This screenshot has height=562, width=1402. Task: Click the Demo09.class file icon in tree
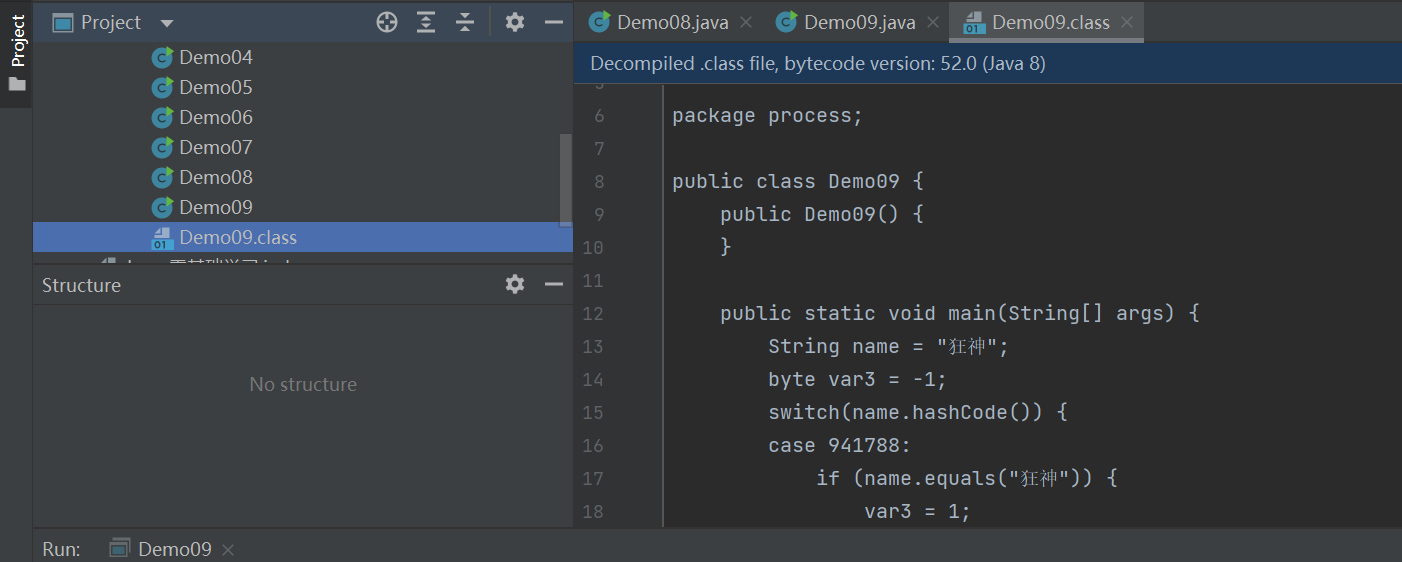[x=162, y=238]
